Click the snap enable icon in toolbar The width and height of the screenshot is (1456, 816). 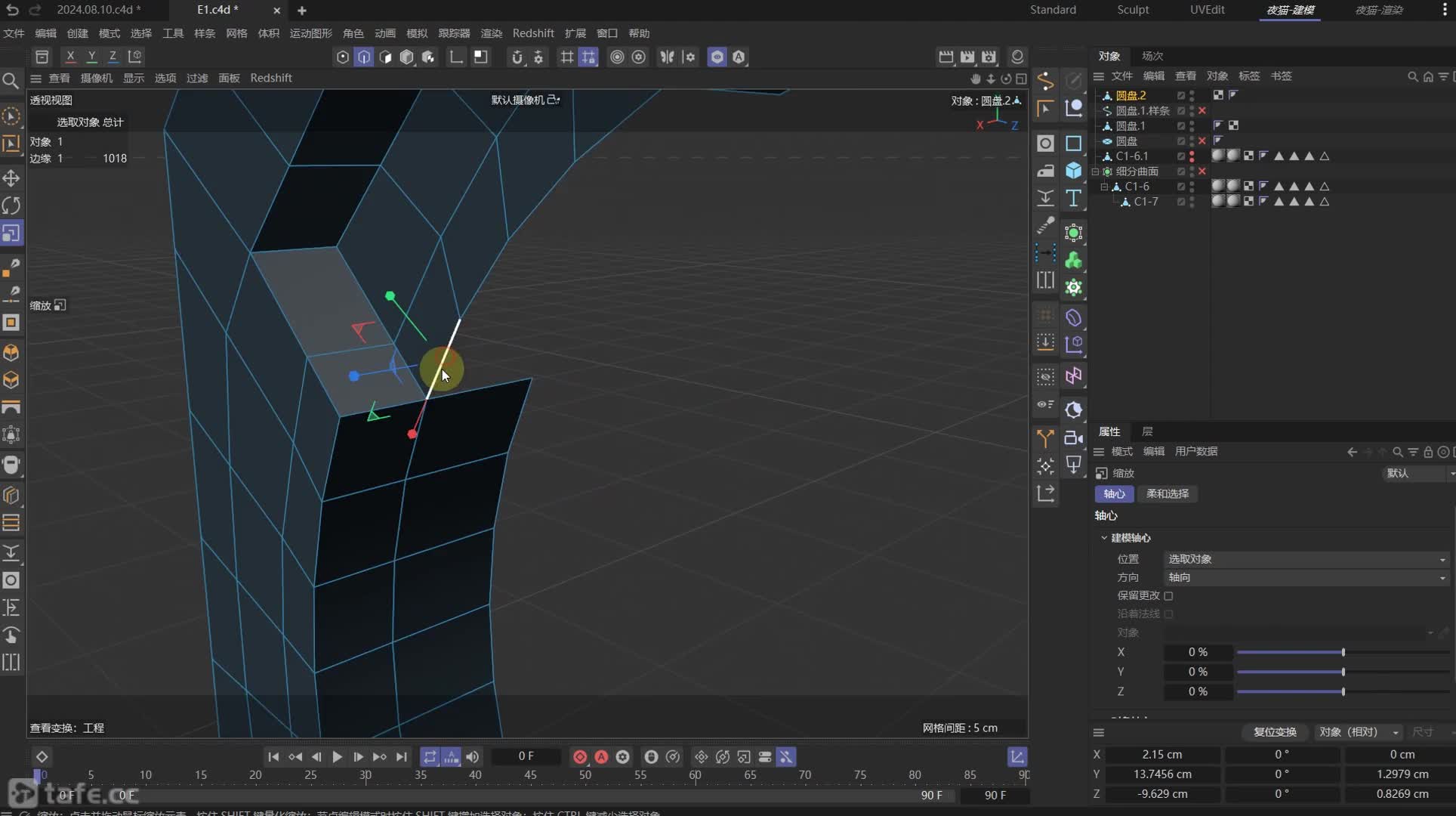point(517,57)
